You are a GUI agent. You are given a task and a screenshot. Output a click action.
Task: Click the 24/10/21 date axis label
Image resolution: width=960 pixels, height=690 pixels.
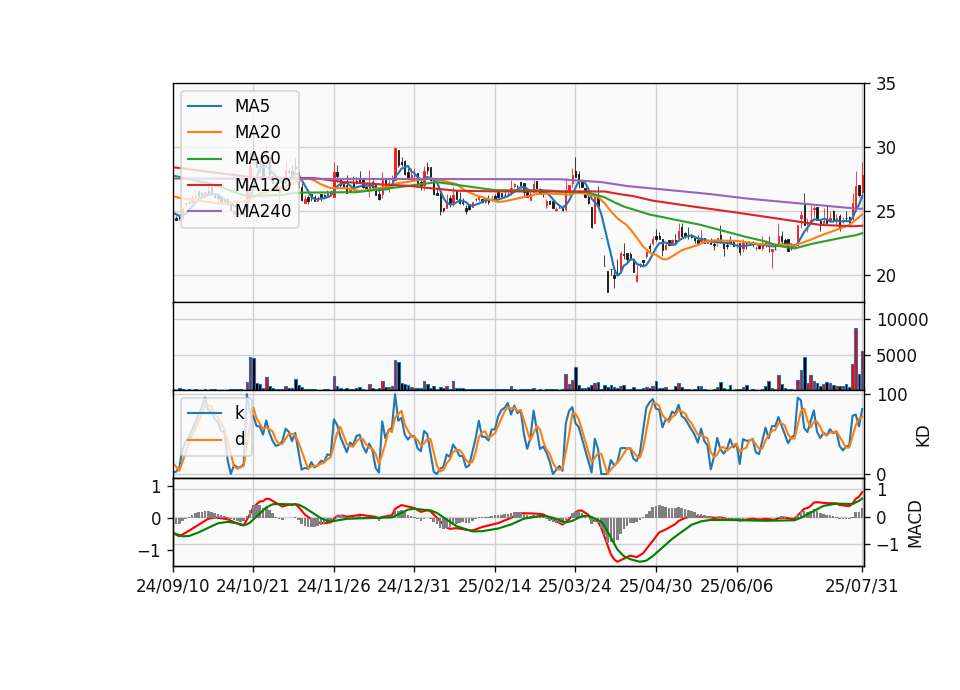click(253, 586)
